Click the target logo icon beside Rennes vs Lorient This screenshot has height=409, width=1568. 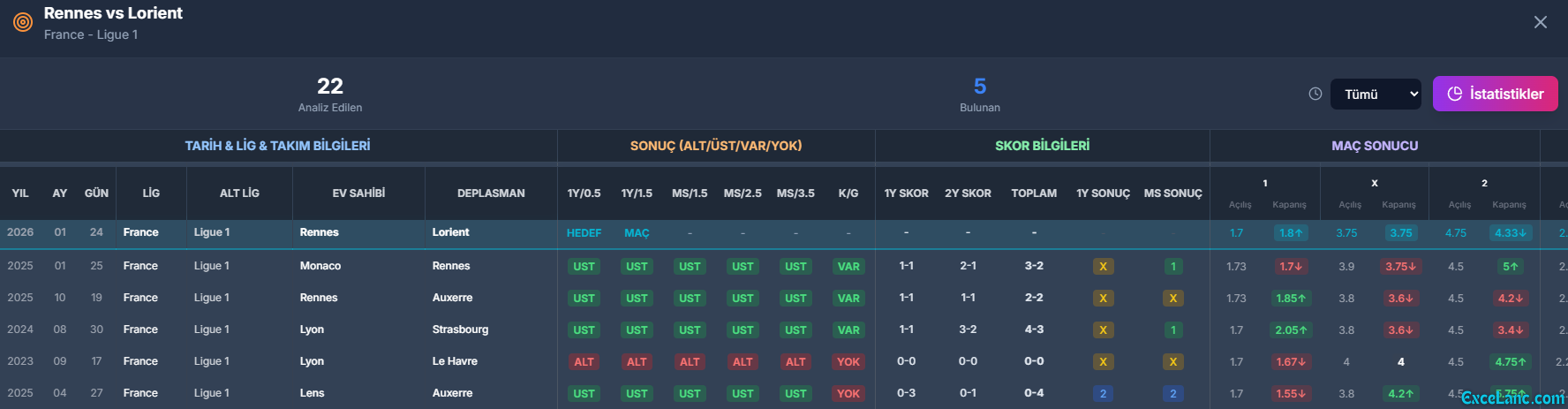click(x=23, y=22)
